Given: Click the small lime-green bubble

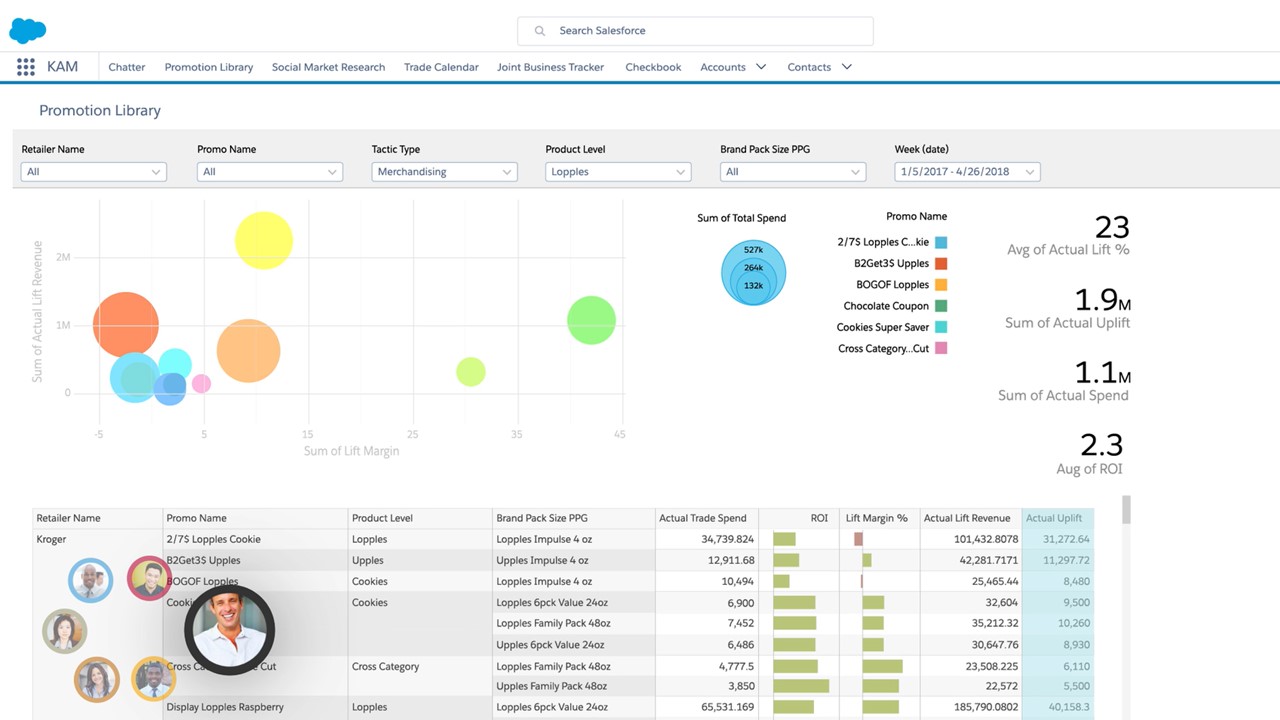Looking at the screenshot, I should coord(471,372).
